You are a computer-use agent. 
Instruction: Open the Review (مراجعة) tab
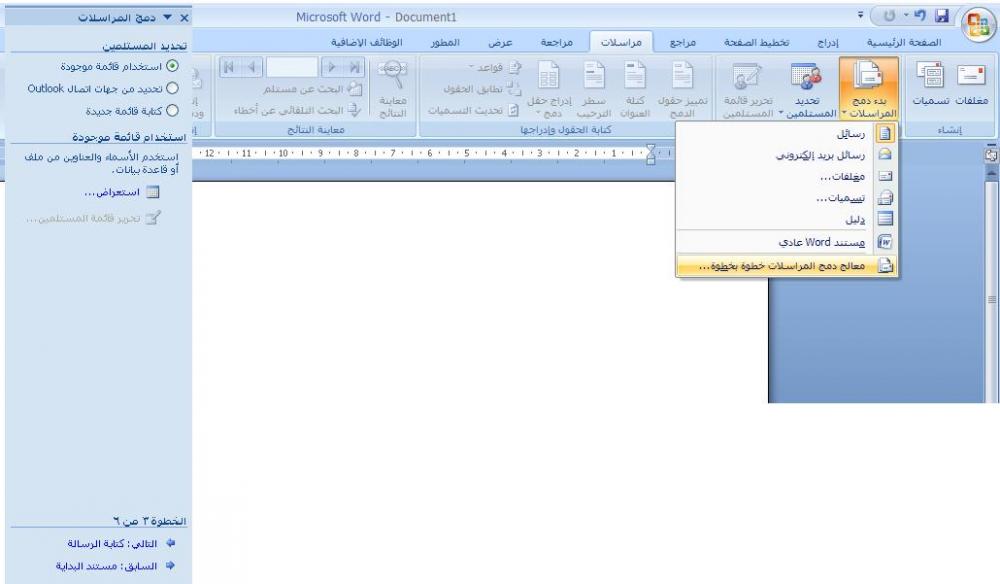pyautogui.click(x=557, y=43)
